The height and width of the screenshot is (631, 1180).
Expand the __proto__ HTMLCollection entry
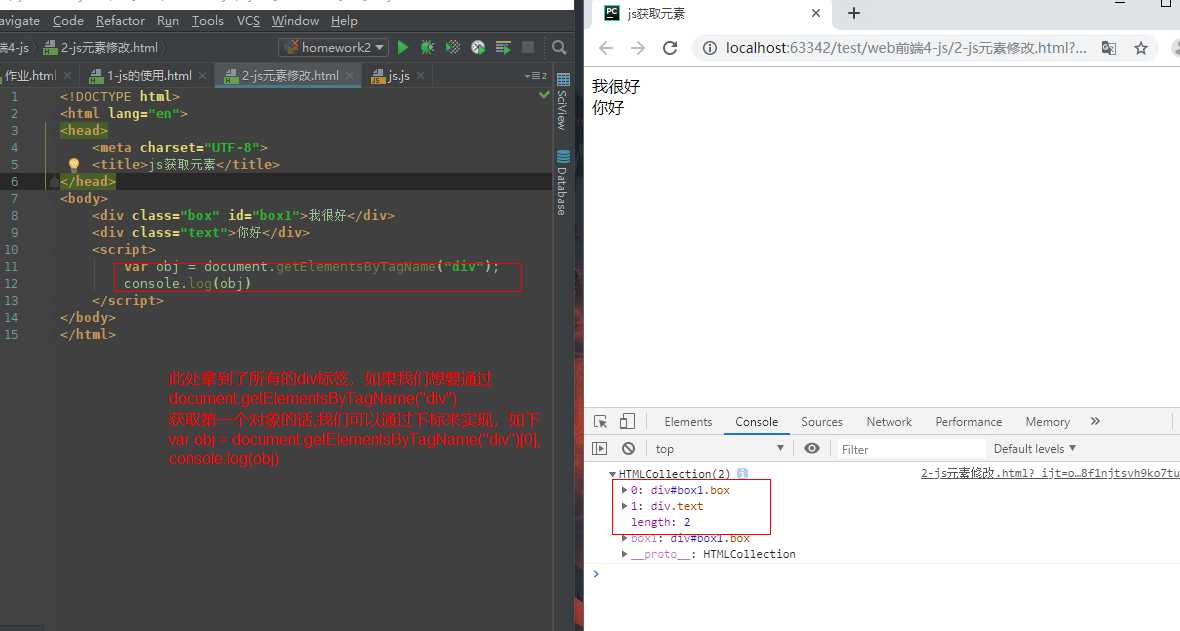[x=624, y=554]
